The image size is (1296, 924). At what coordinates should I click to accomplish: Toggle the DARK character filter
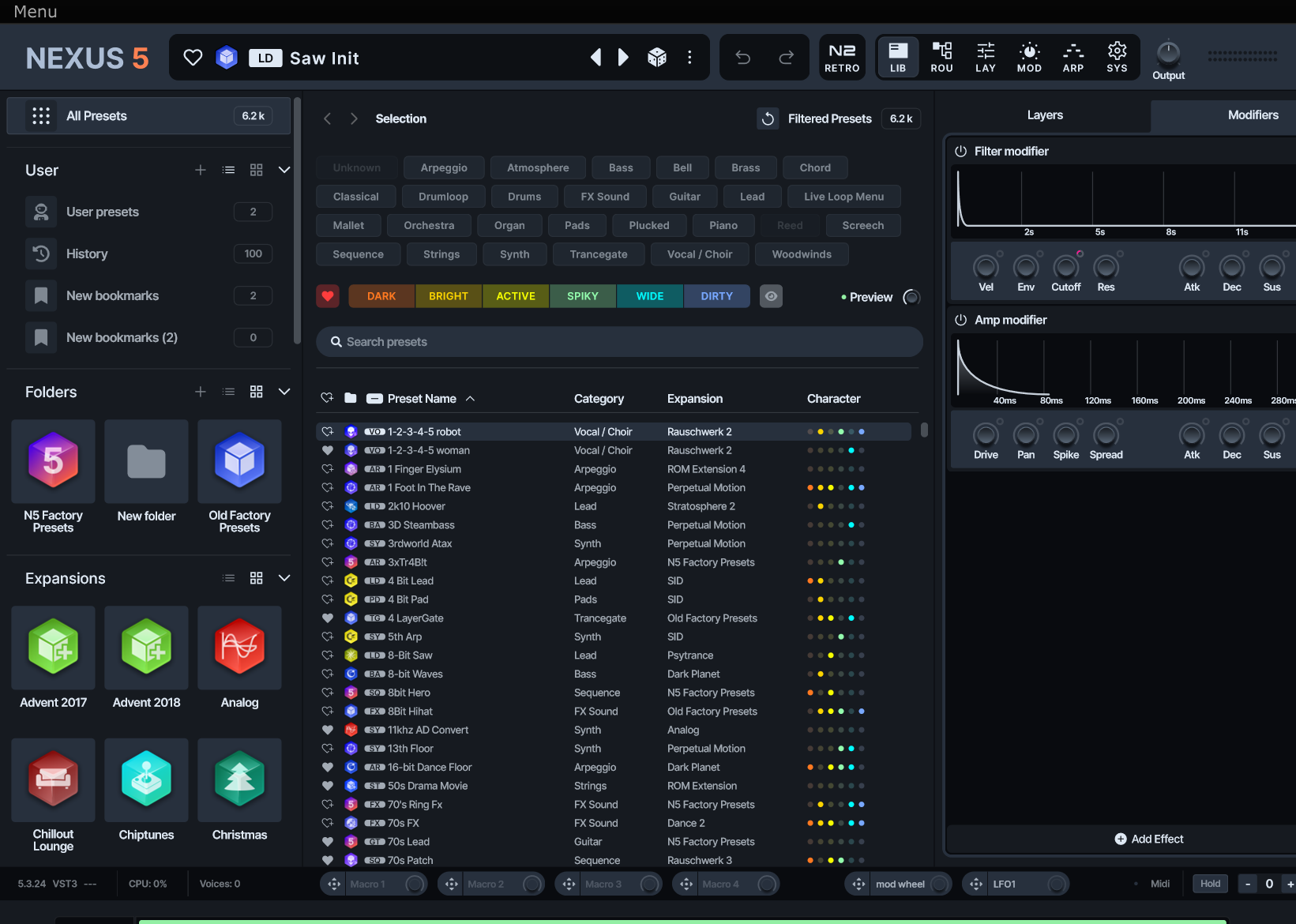[x=381, y=296]
